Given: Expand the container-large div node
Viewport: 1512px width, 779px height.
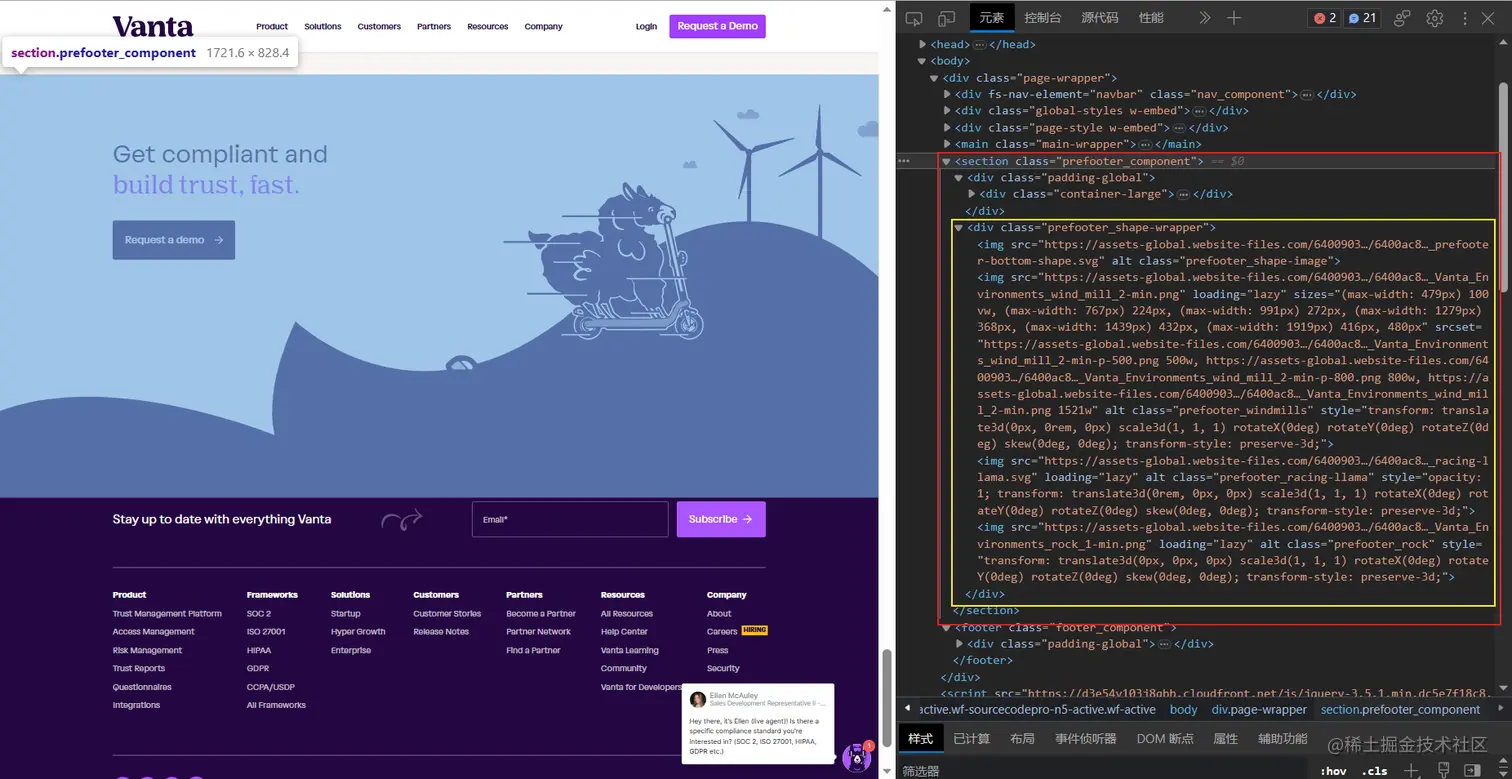Looking at the screenshot, I should 972,194.
